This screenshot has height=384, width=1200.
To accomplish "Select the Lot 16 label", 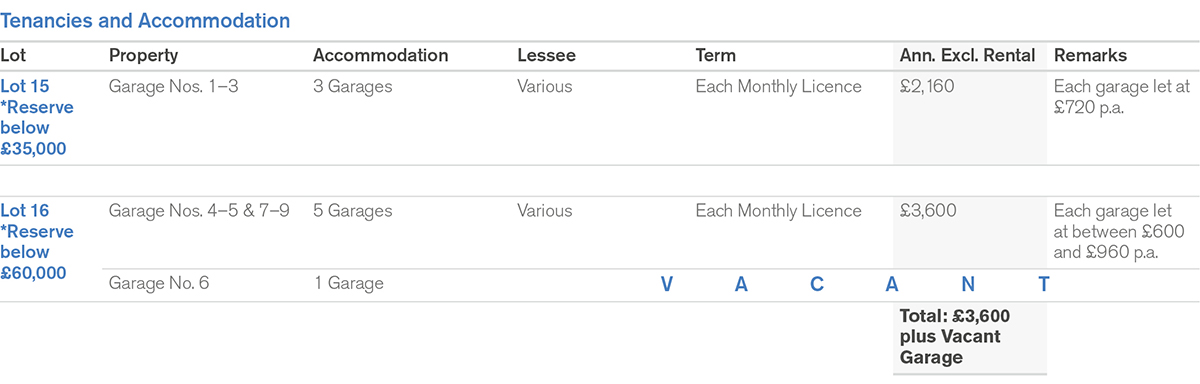I will coord(24,211).
